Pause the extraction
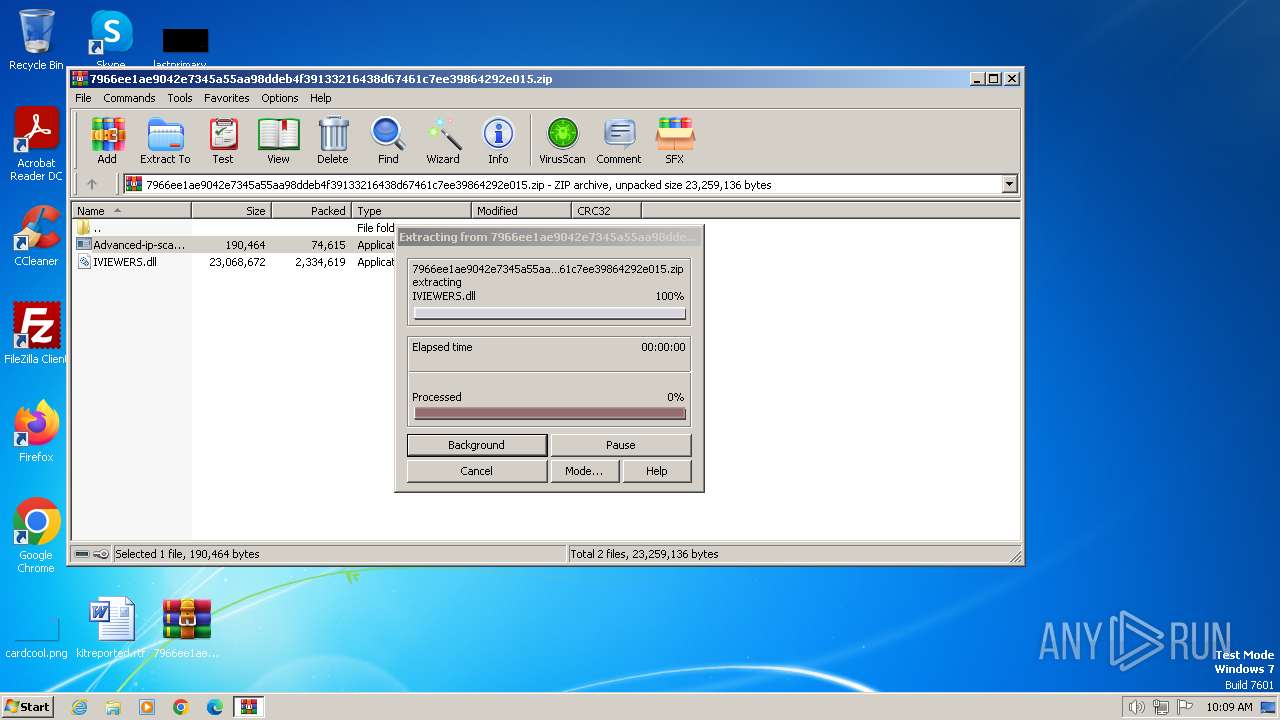The image size is (1280, 720). [620, 445]
